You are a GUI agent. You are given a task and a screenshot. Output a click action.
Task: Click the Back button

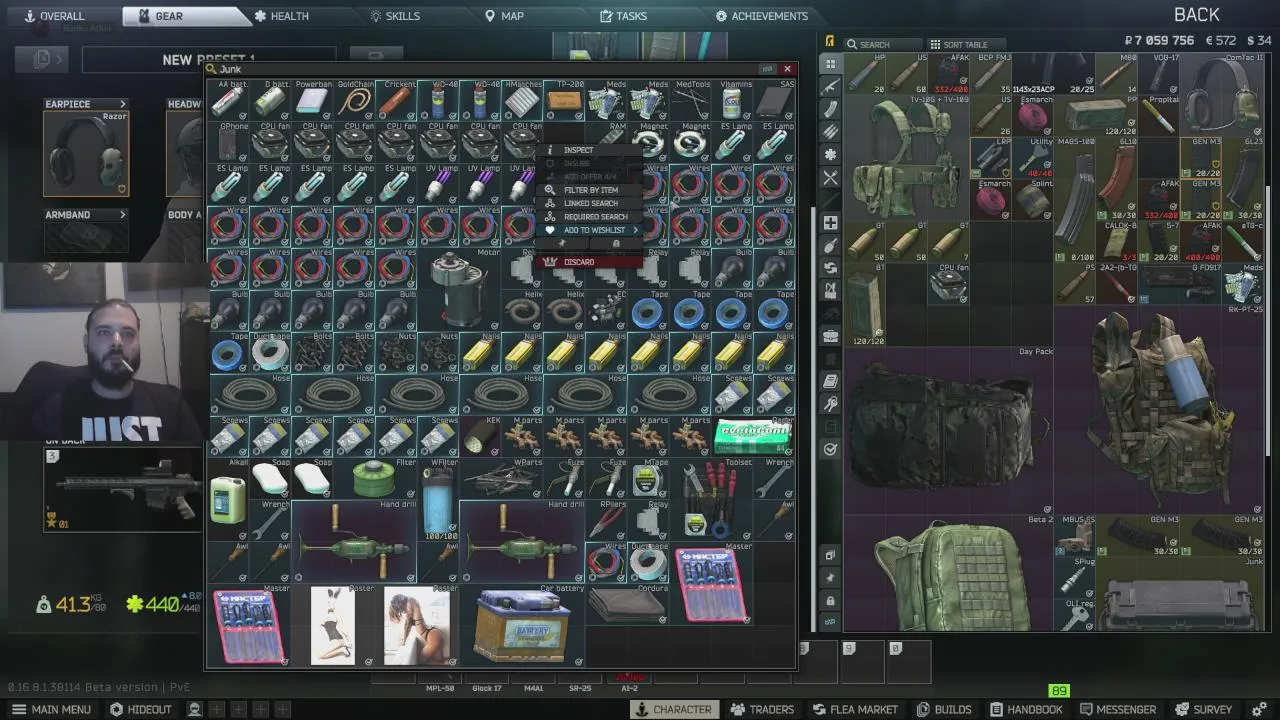point(1196,15)
